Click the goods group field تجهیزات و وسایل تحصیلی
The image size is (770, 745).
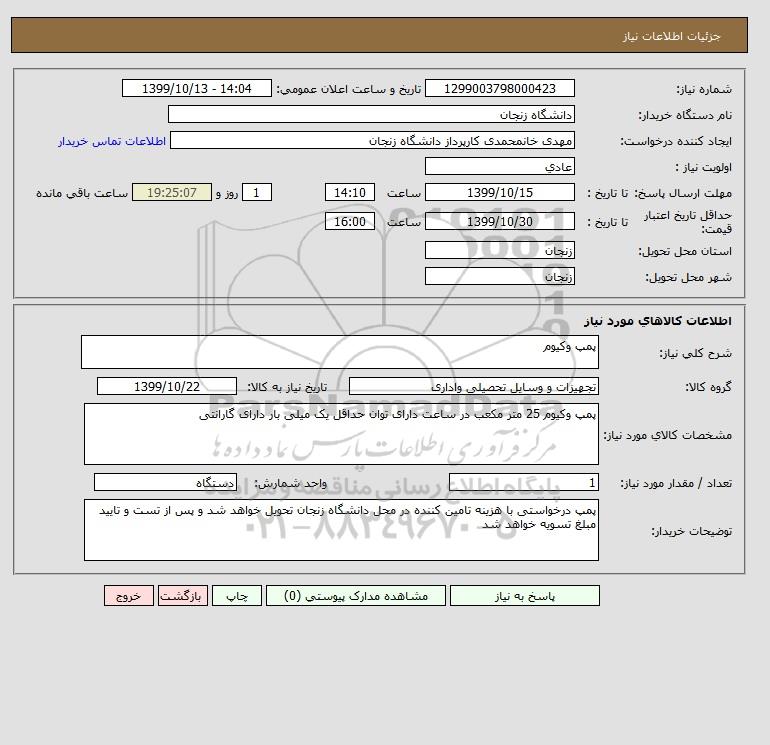click(x=474, y=386)
